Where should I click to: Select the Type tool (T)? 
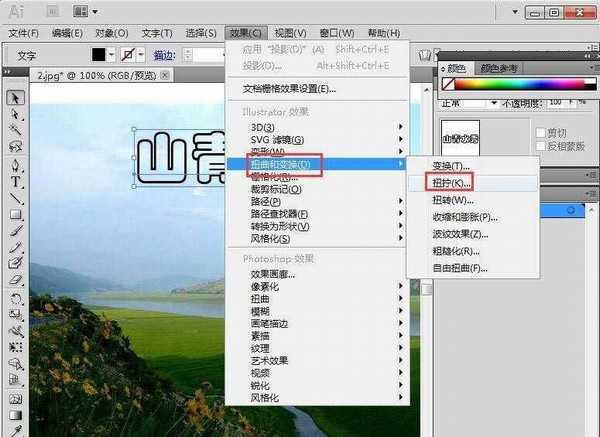(16, 182)
